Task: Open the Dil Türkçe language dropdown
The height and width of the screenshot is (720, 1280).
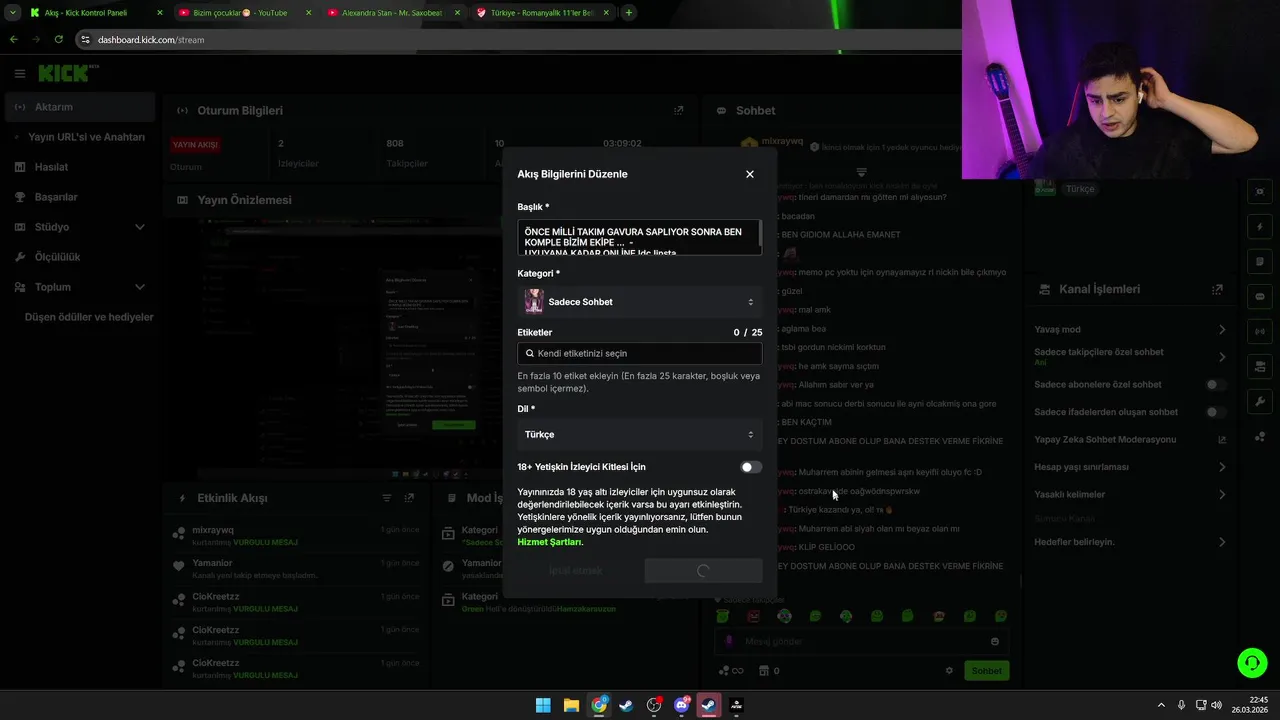Action: (639, 435)
